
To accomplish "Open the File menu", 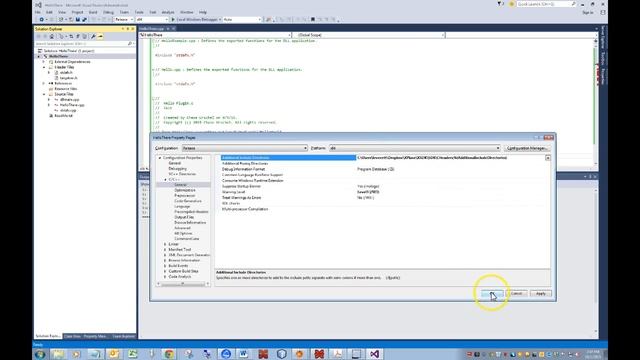I will pyautogui.click(x=38, y=12).
